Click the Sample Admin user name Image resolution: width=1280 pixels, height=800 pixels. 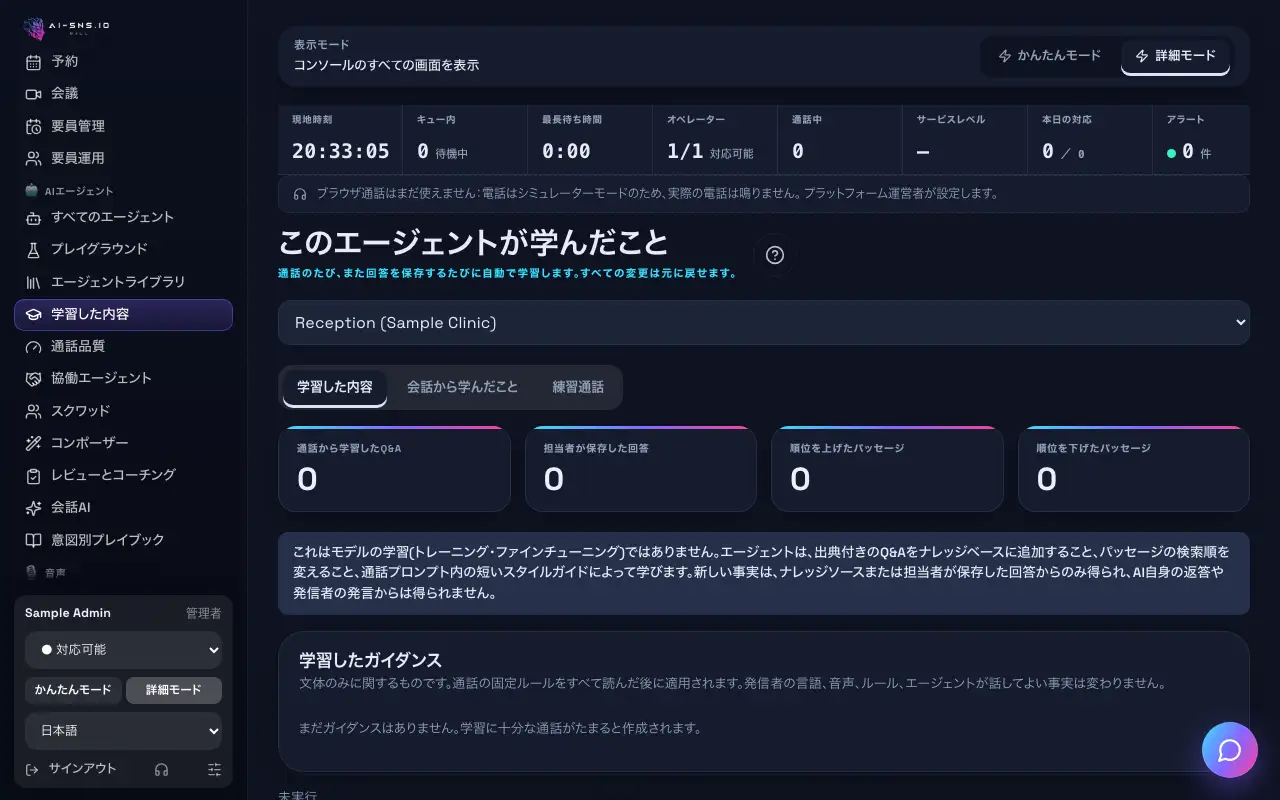point(68,613)
